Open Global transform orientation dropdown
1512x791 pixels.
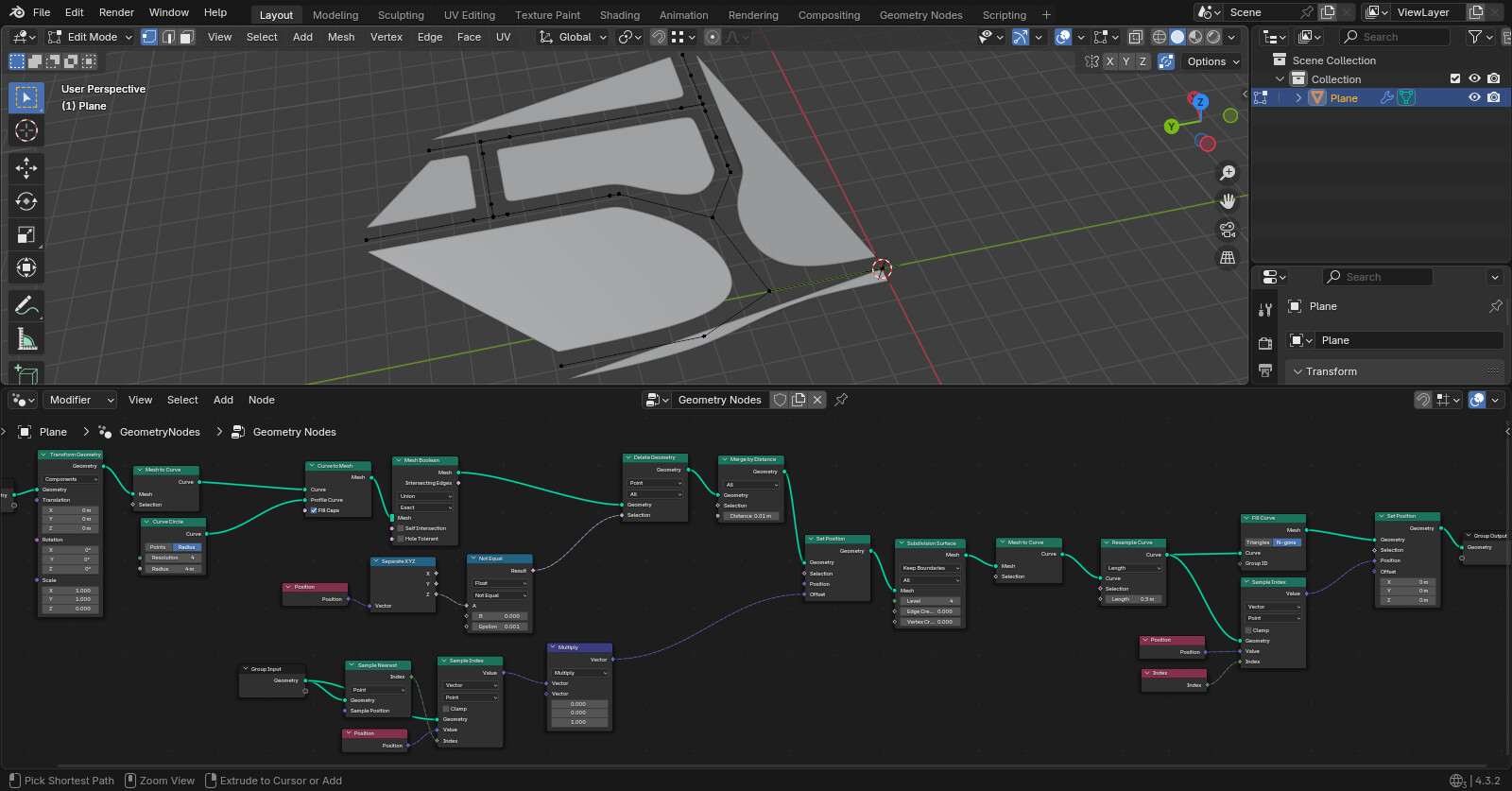point(573,37)
